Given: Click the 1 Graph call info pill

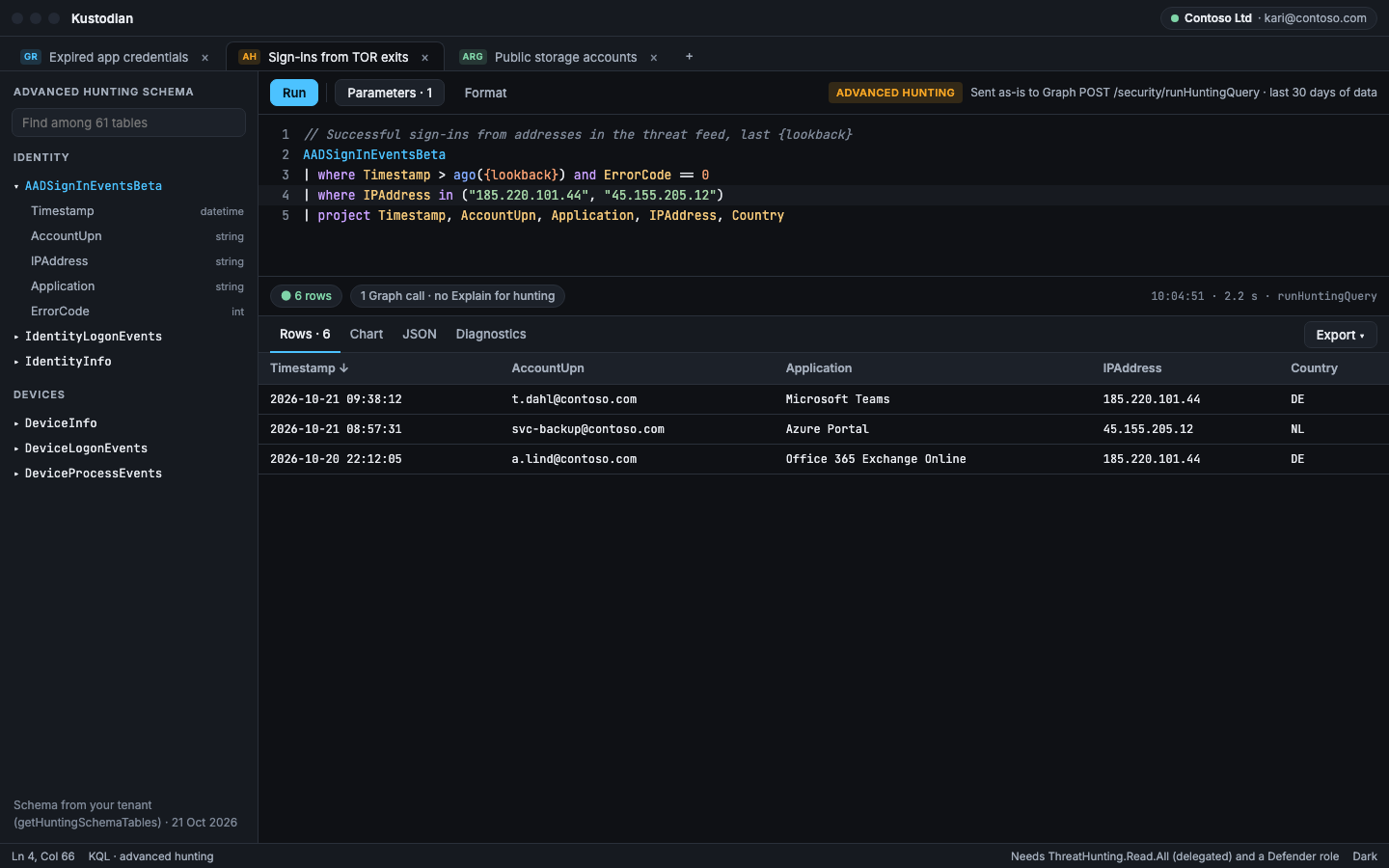Looking at the screenshot, I should (x=457, y=296).
